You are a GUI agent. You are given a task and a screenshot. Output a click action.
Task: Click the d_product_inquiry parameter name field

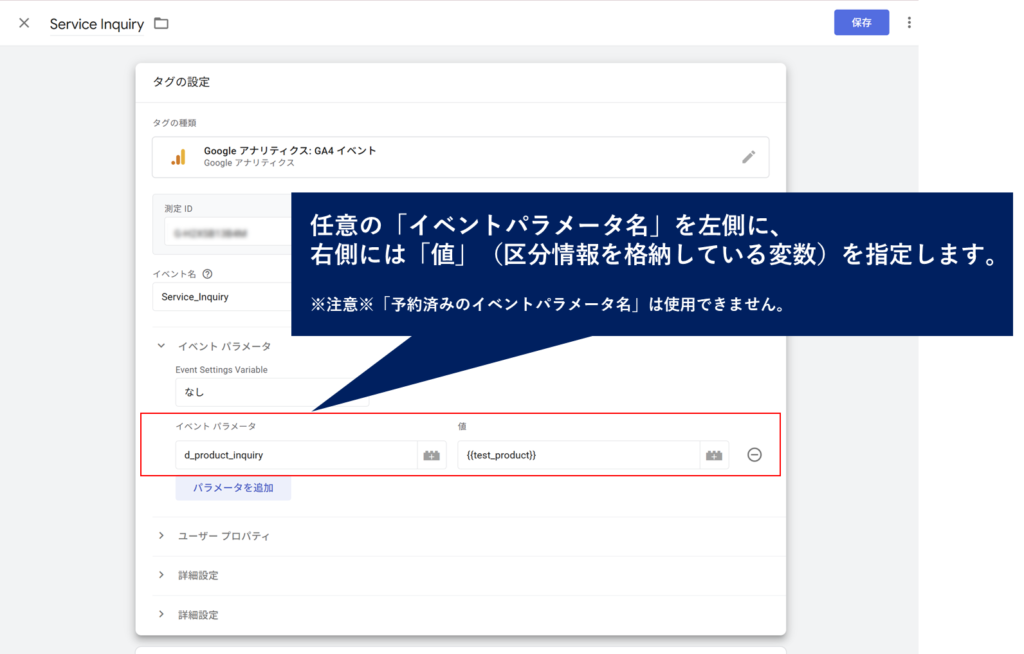[295, 455]
